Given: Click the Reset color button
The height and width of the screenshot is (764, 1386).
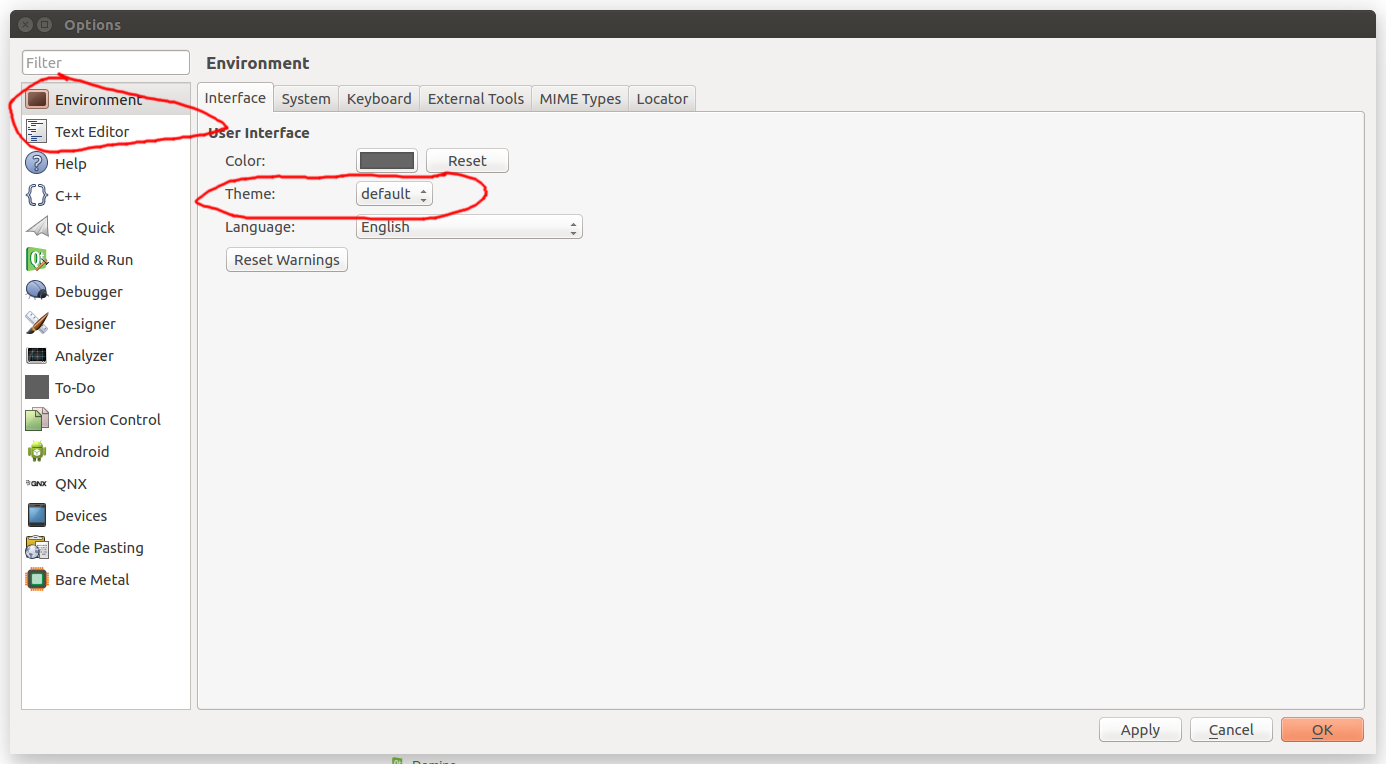Looking at the screenshot, I should pos(467,161).
